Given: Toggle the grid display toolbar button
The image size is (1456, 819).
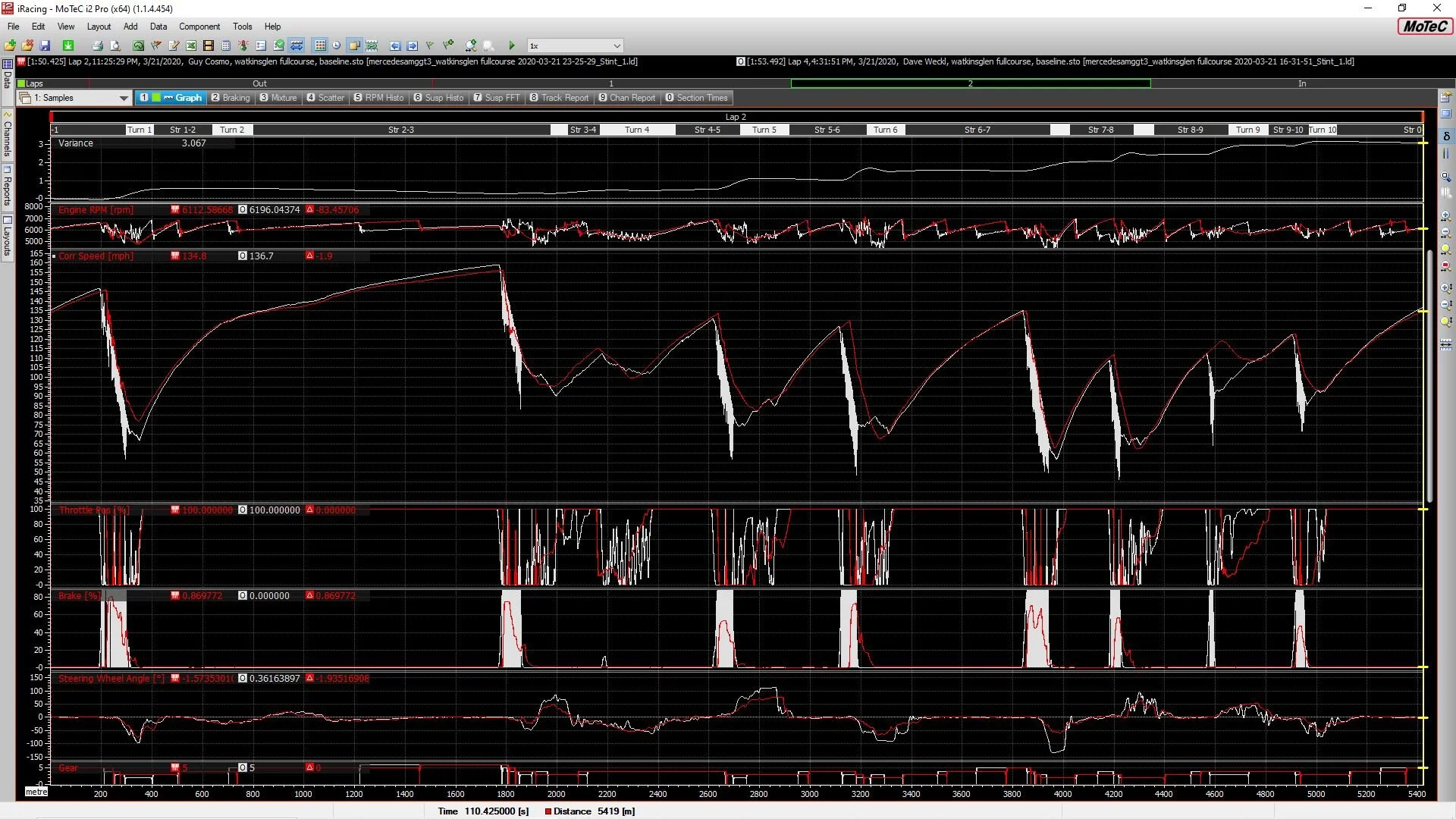Looking at the screenshot, I should [320, 46].
